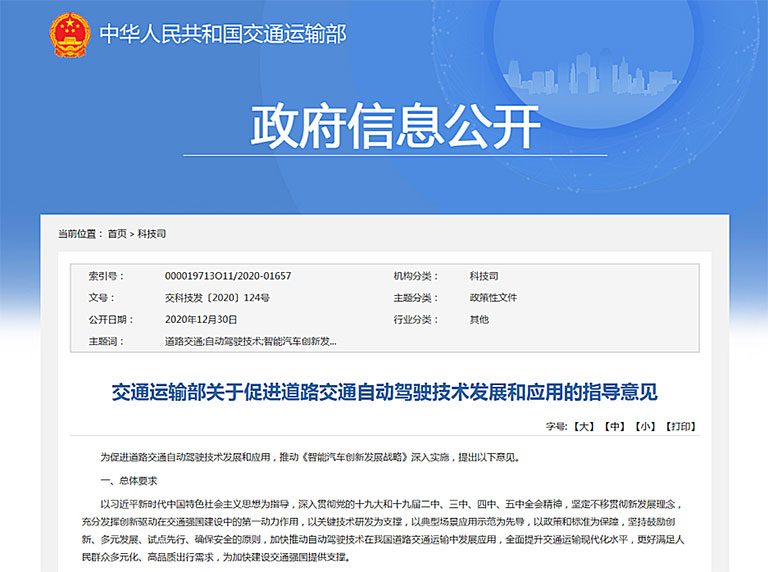Click the document title 交通运输部关于促进道路交通自动驾驶技术发展和应用的指导意见

click(384, 392)
